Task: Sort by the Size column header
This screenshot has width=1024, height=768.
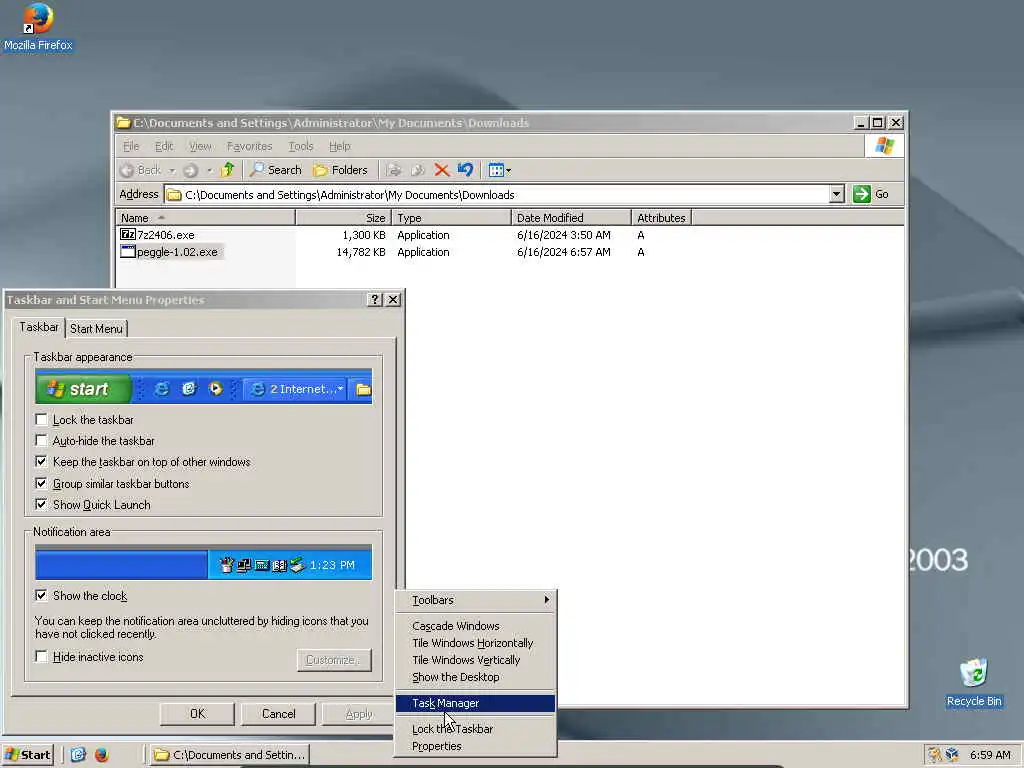Action: [x=344, y=217]
